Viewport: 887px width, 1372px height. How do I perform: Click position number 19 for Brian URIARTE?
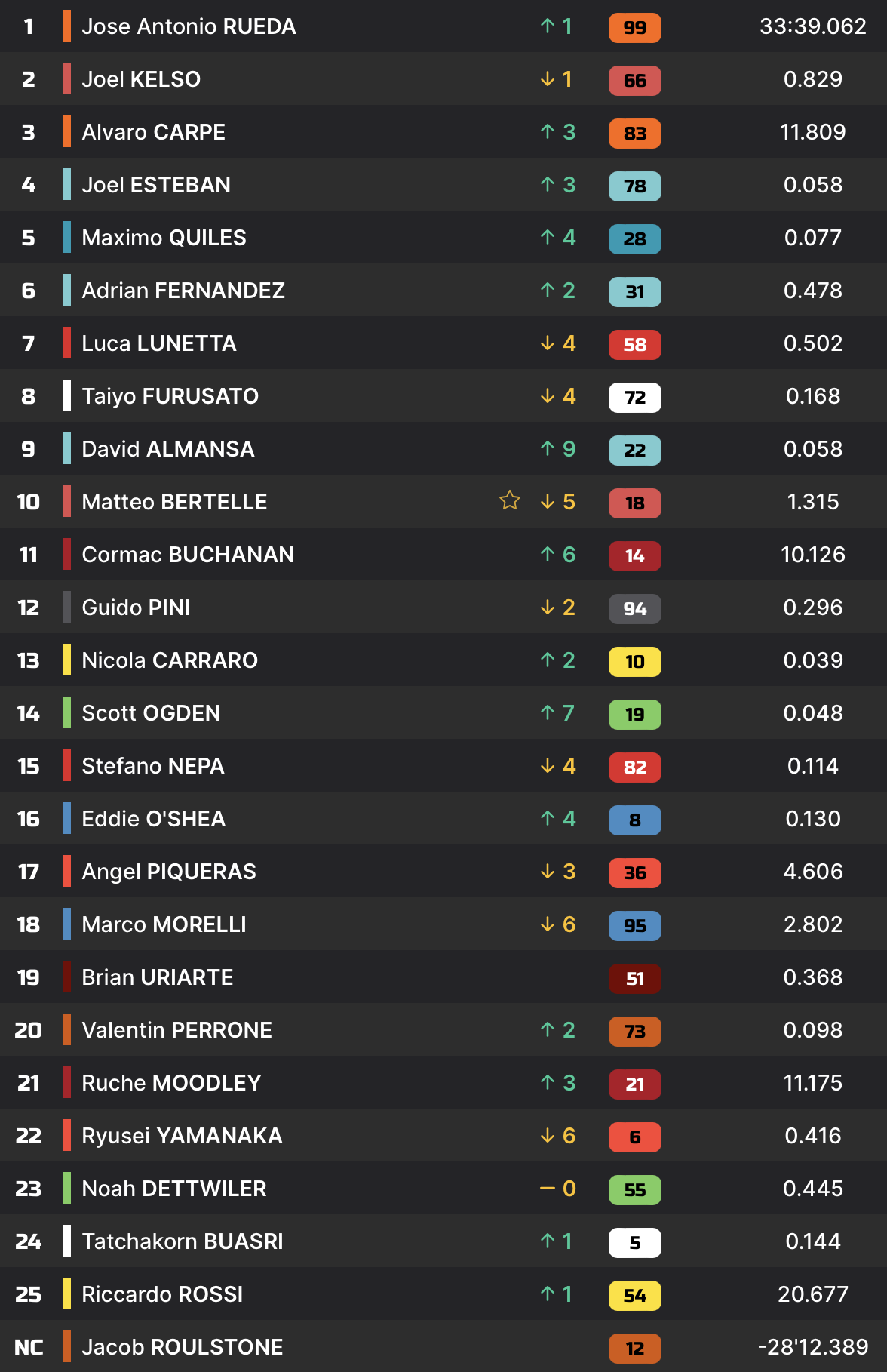[x=29, y=977]
